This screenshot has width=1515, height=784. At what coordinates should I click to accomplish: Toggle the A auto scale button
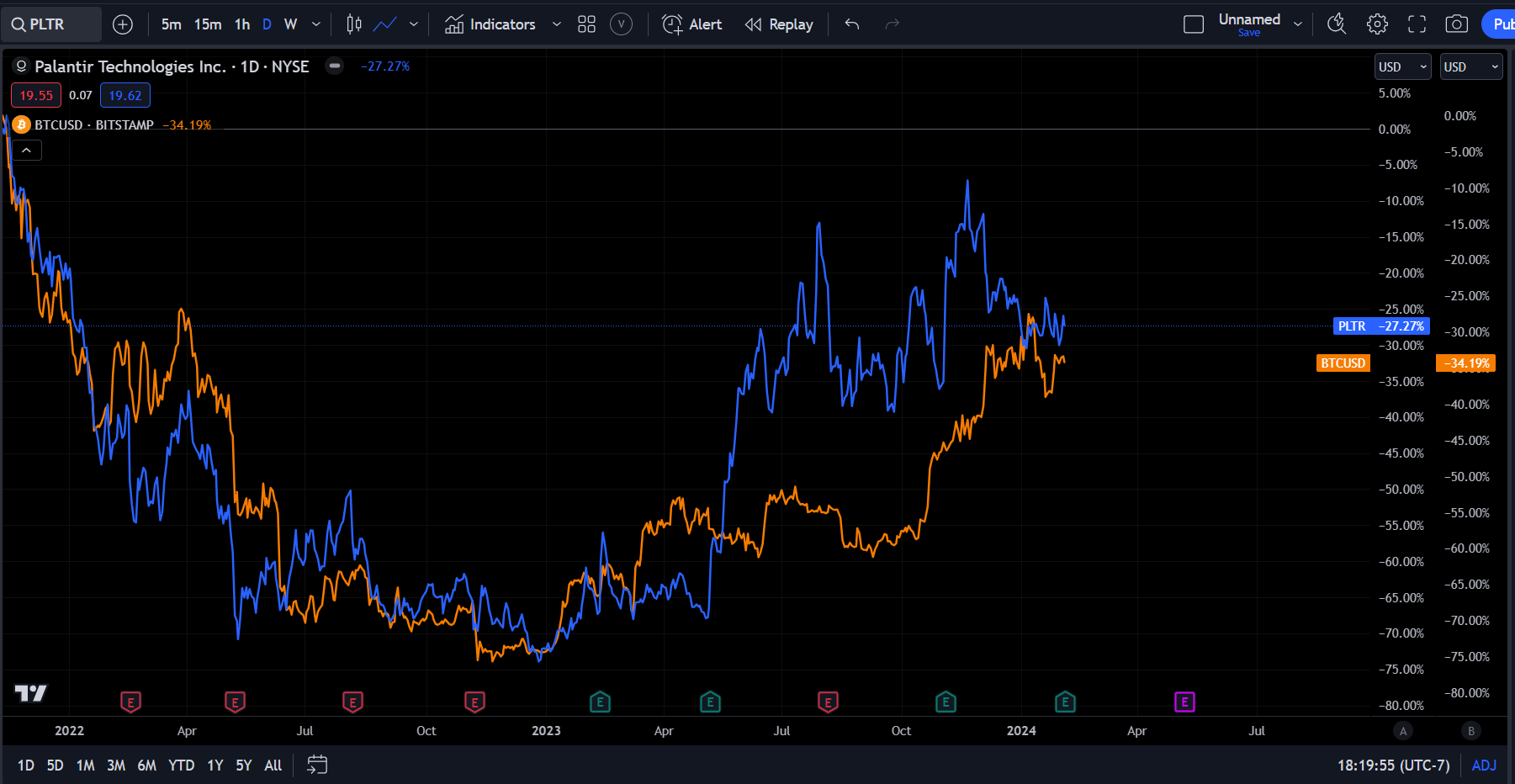pos(1403,731)
